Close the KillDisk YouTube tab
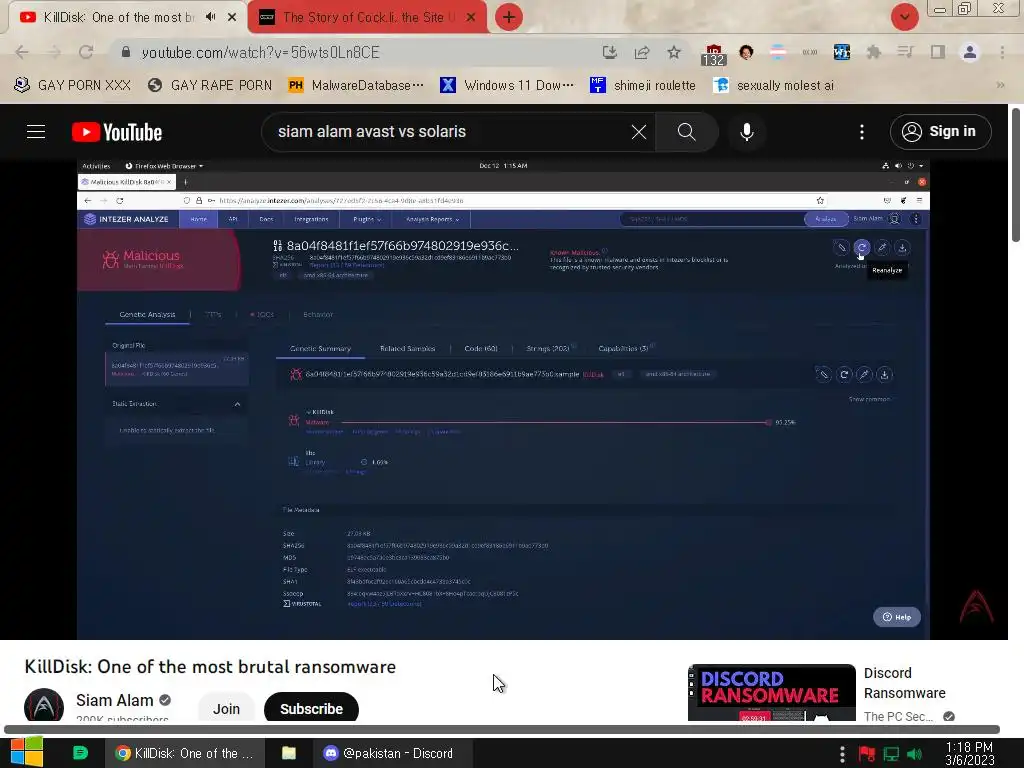The height and width of the screenshot is (768, 1024). coord(232,17)
